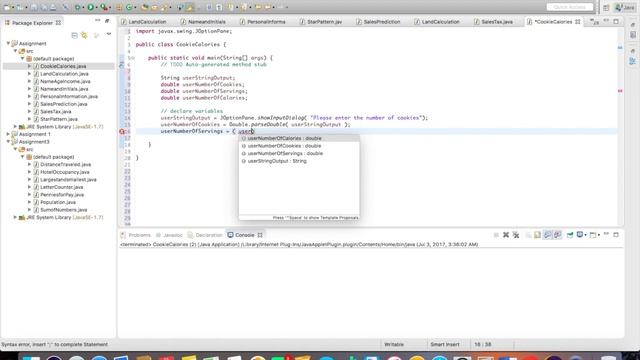Click Terminate square icon in Console toolbar
640x360 pixels.
(496, 235)
